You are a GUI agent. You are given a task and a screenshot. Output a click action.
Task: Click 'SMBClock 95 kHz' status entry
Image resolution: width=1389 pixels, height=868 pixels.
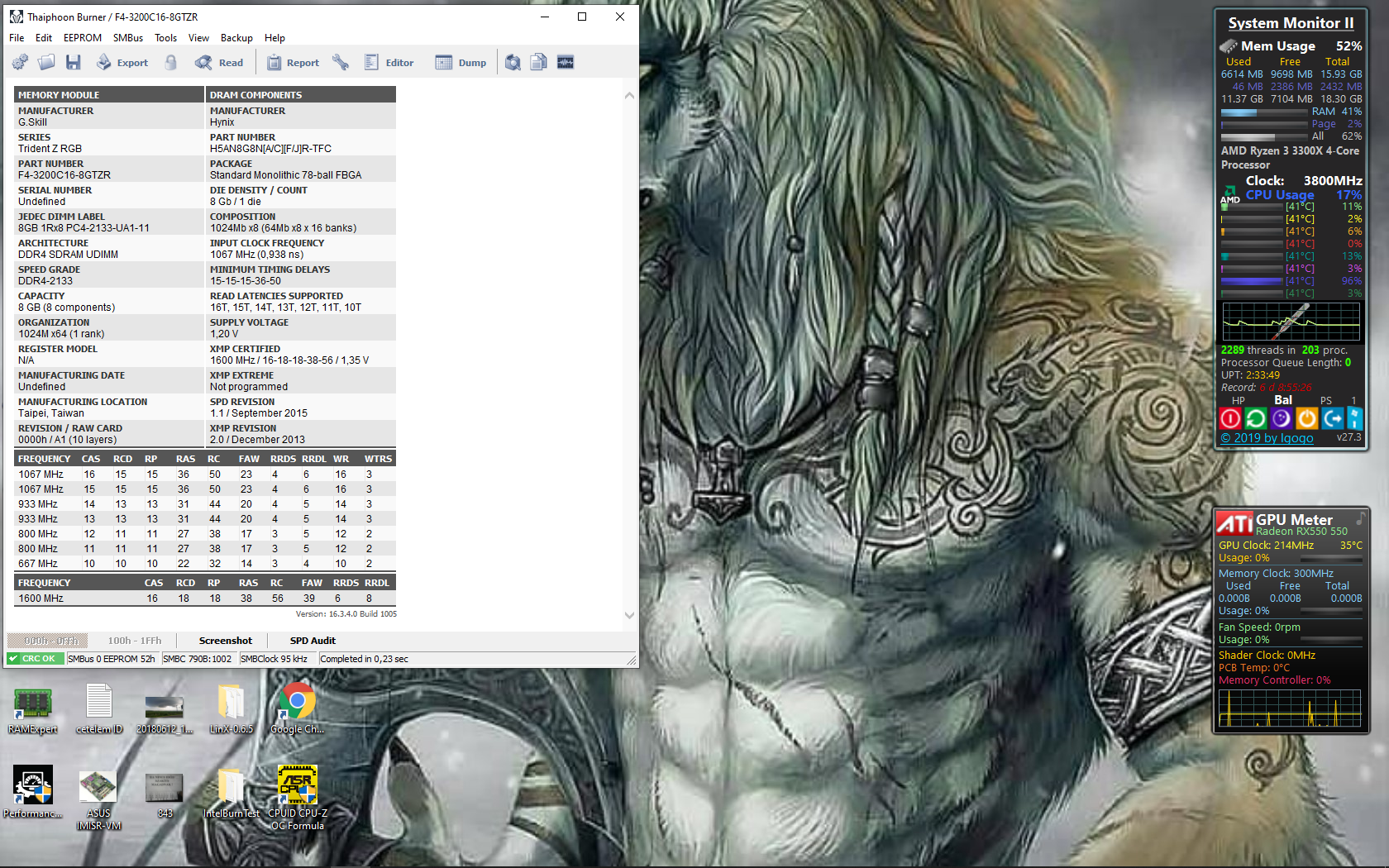pos(274,659)
